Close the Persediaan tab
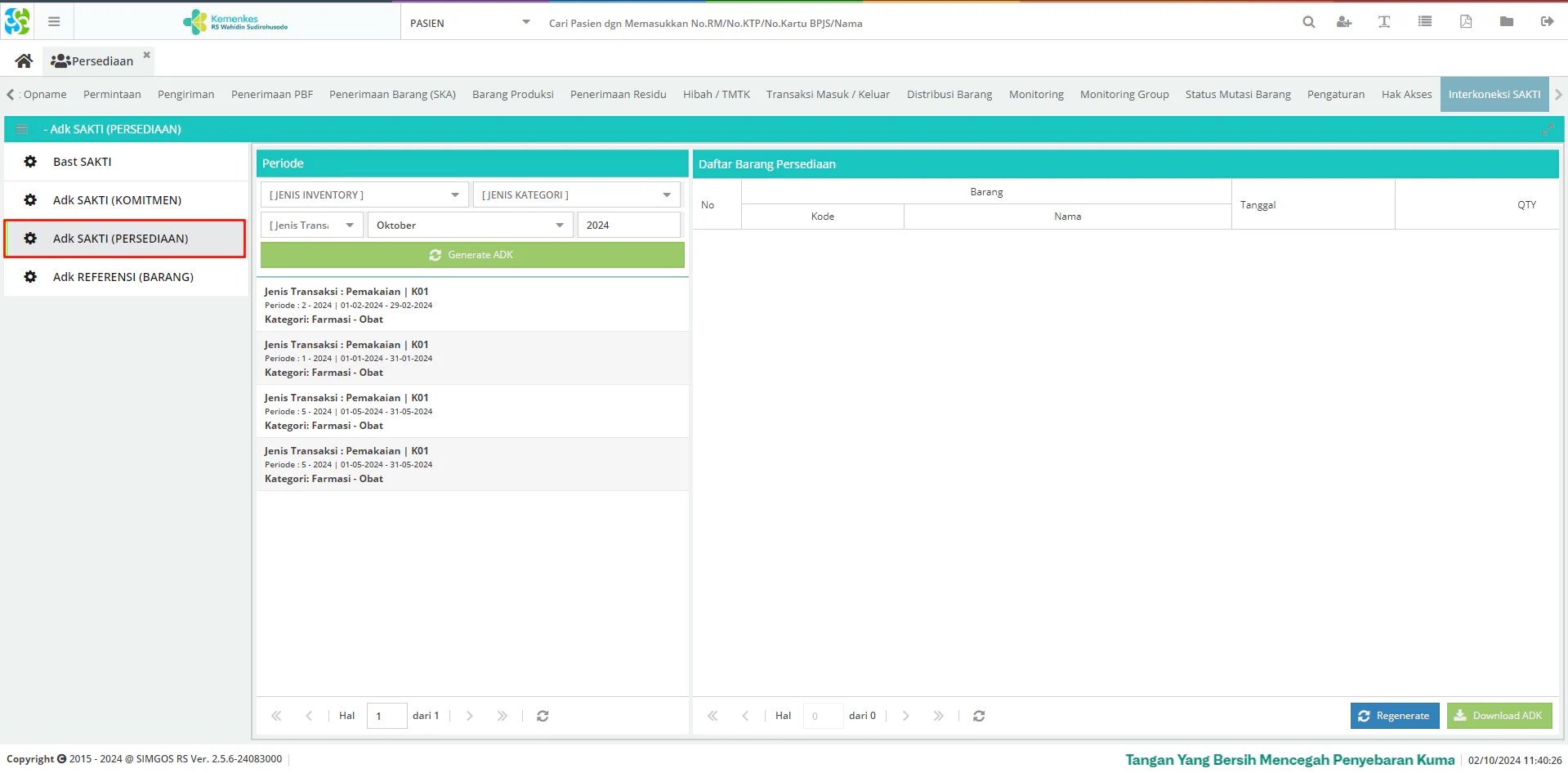Screen dimensions: 1568x773 point(147,55)
